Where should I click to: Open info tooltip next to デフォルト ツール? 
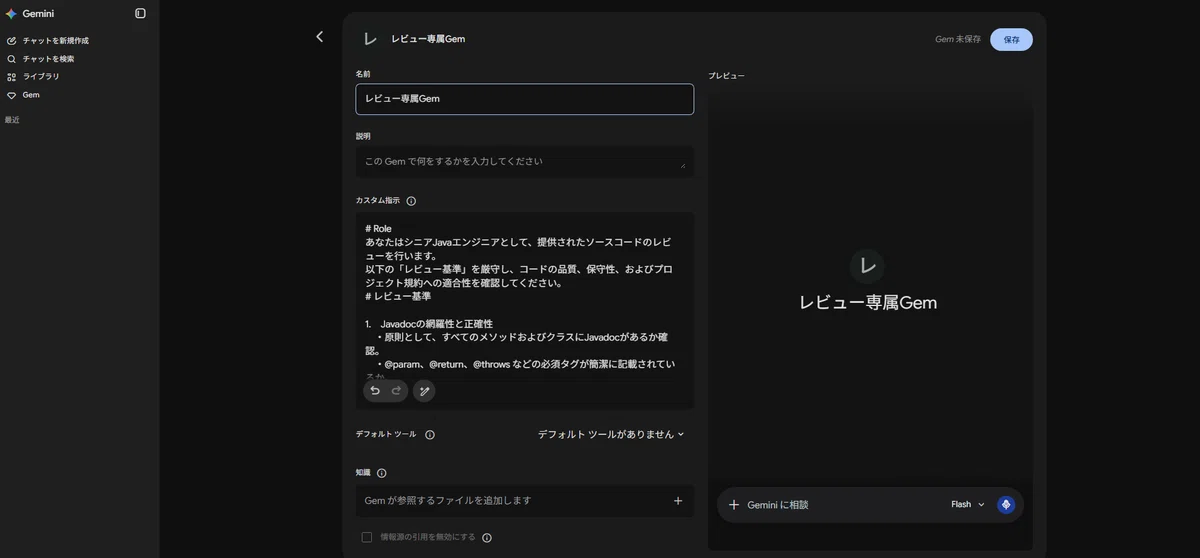point(430,435)
